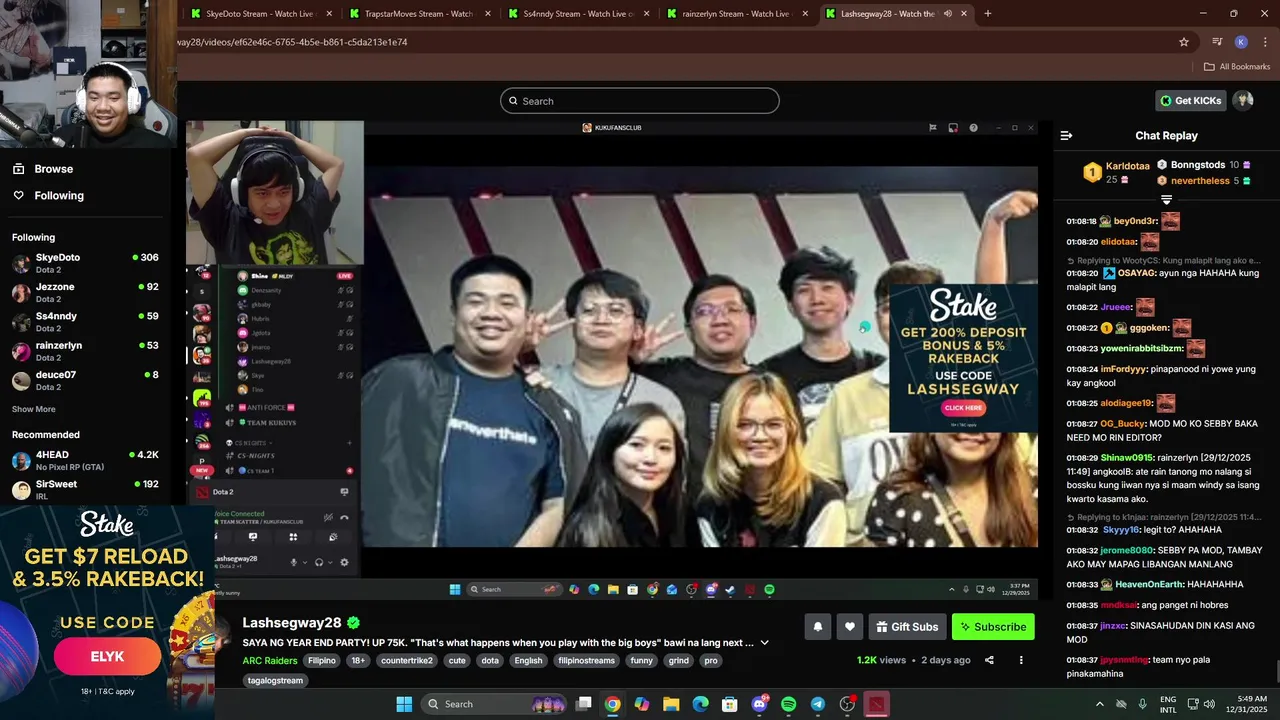Open recommended channel 4HEAD
The image size is (1280, 720).
85,460
